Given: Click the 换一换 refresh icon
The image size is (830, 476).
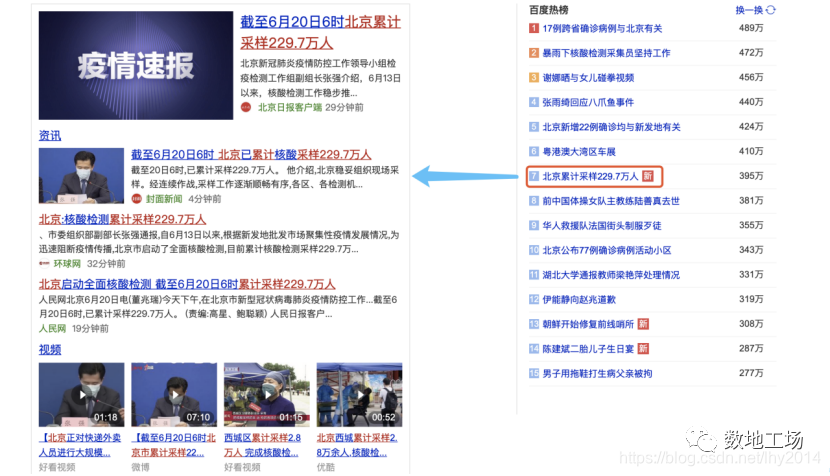Looking at the screenshot, I should click(x=771, y=10).
